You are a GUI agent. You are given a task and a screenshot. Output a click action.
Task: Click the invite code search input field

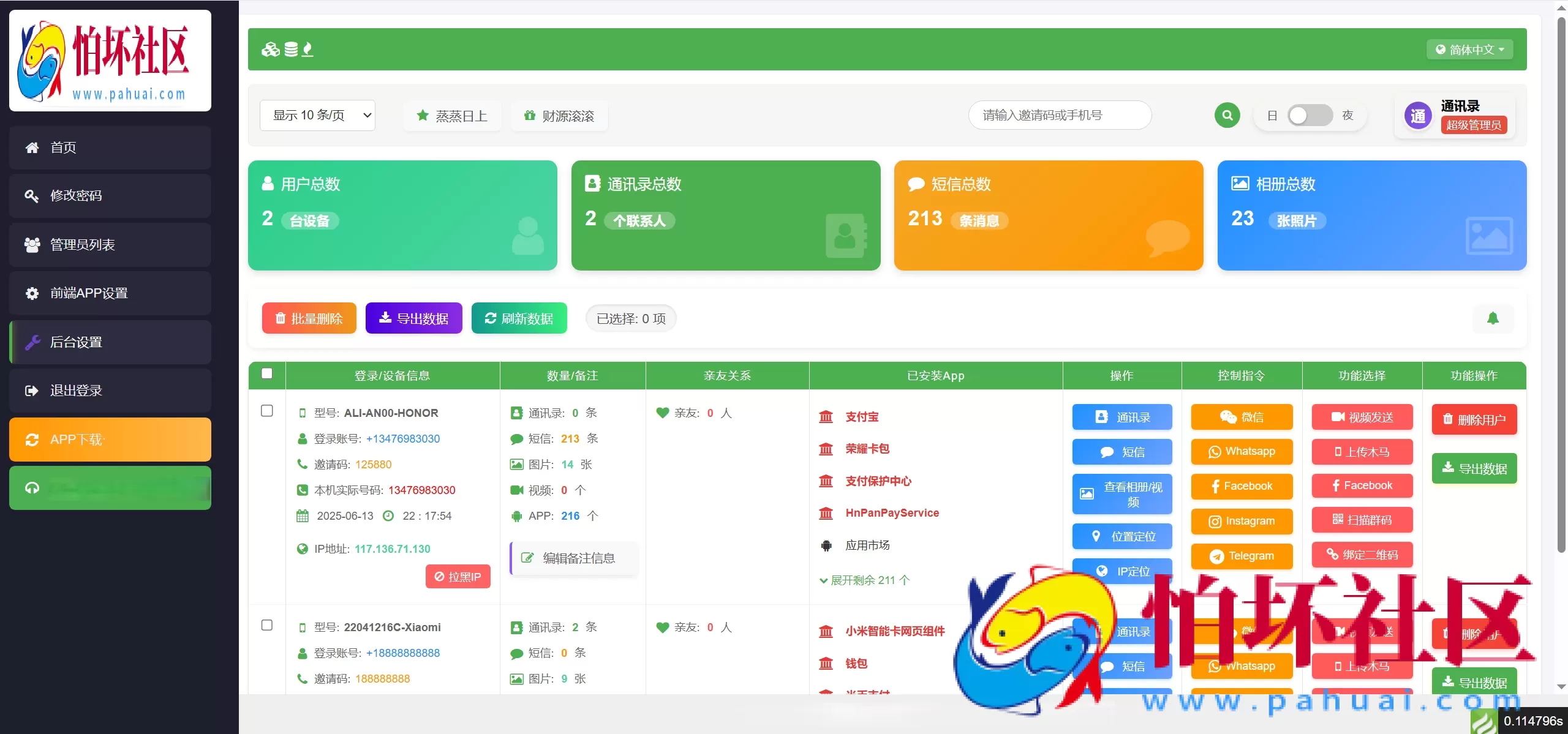pos(1059,115)
